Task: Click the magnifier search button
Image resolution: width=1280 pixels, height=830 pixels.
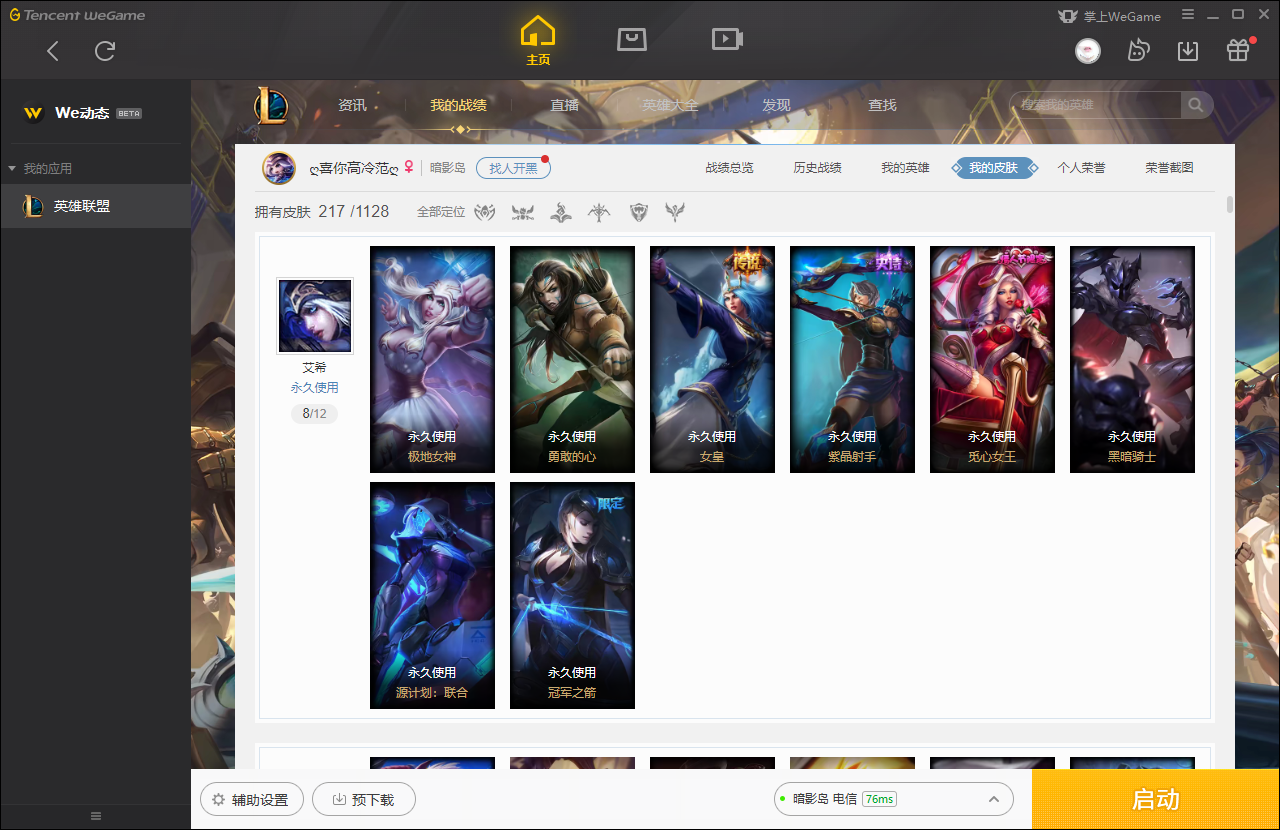Action: (1196, 105)
